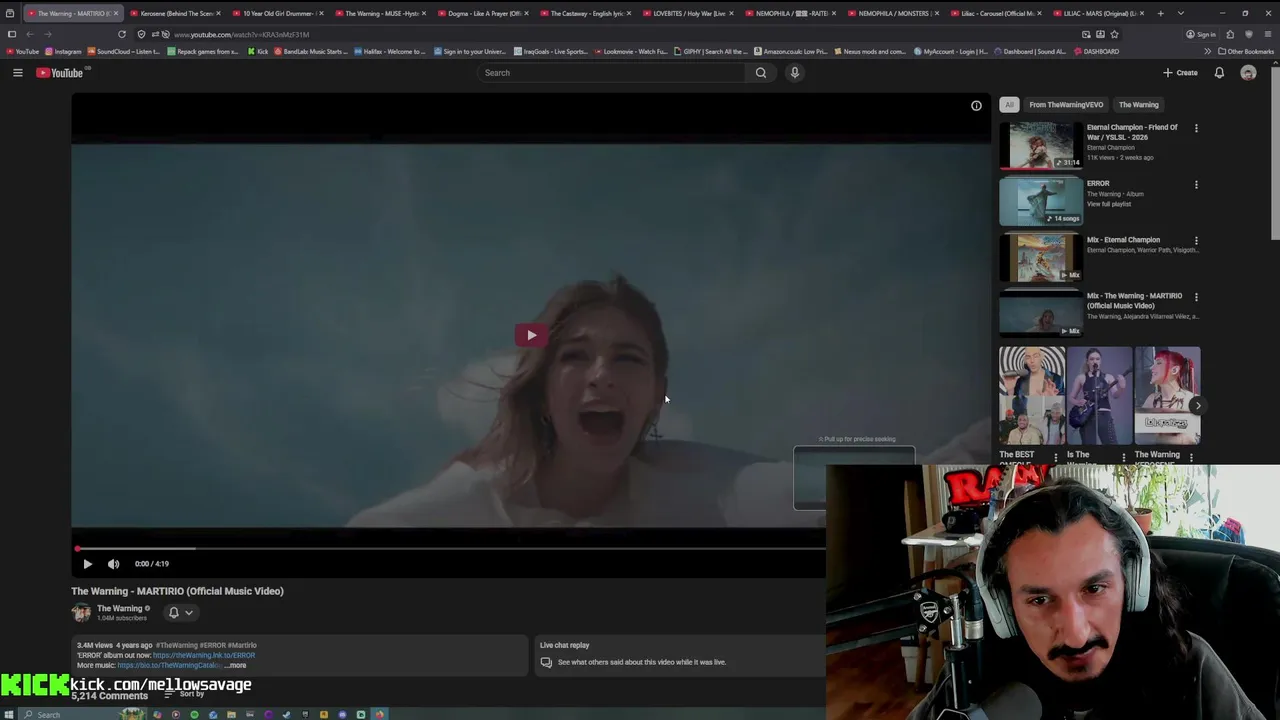
Task: Expand description with ...more
Action: point(235,665)
